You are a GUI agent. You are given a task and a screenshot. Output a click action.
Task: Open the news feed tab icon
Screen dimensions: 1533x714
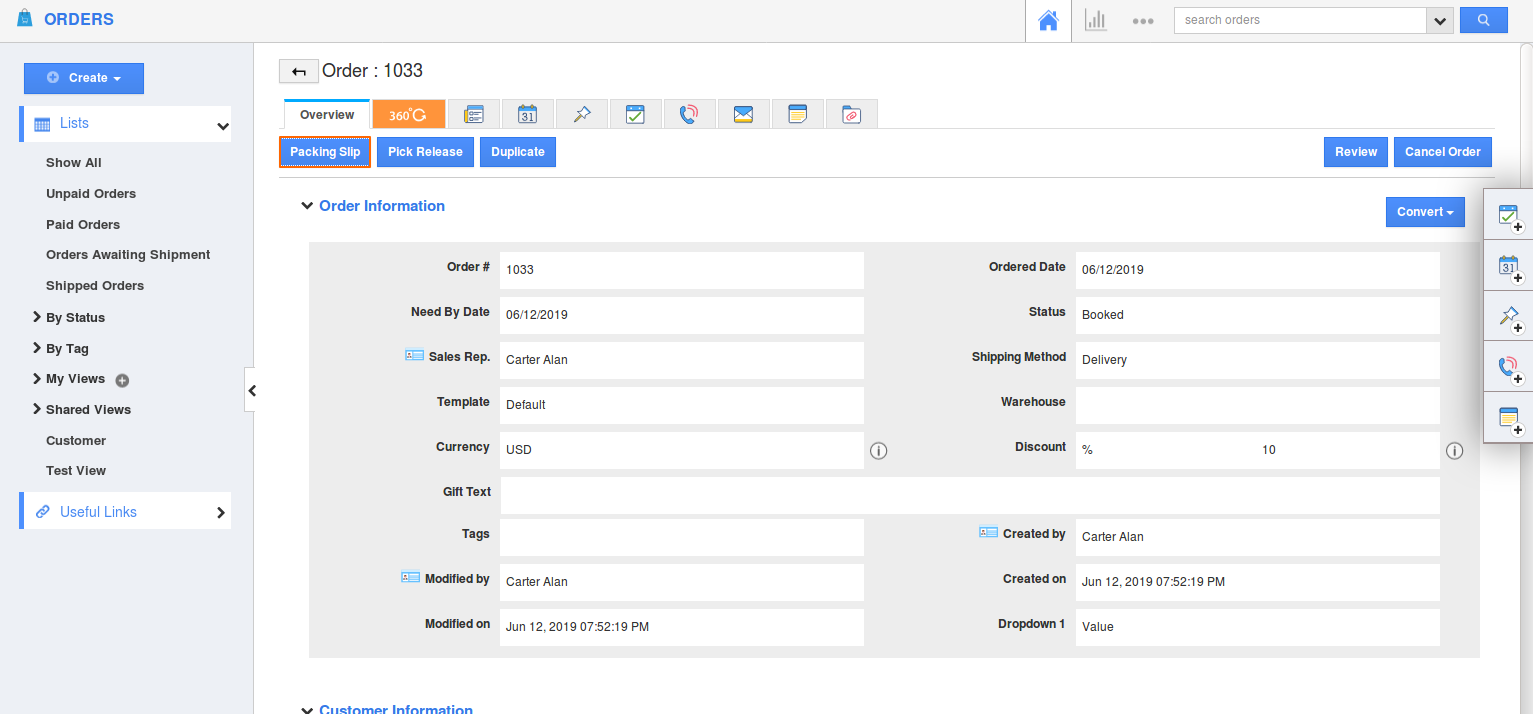coord(473,114)
